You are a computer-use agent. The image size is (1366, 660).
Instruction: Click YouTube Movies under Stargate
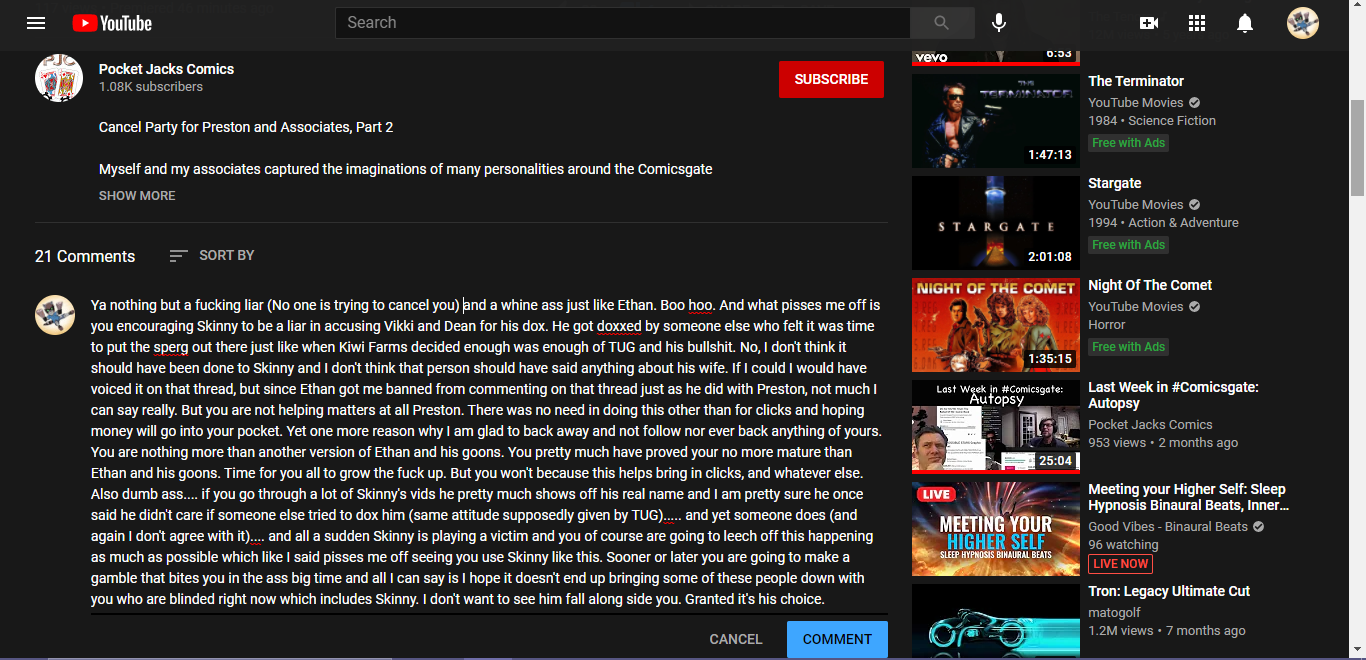click(1136, 205)
